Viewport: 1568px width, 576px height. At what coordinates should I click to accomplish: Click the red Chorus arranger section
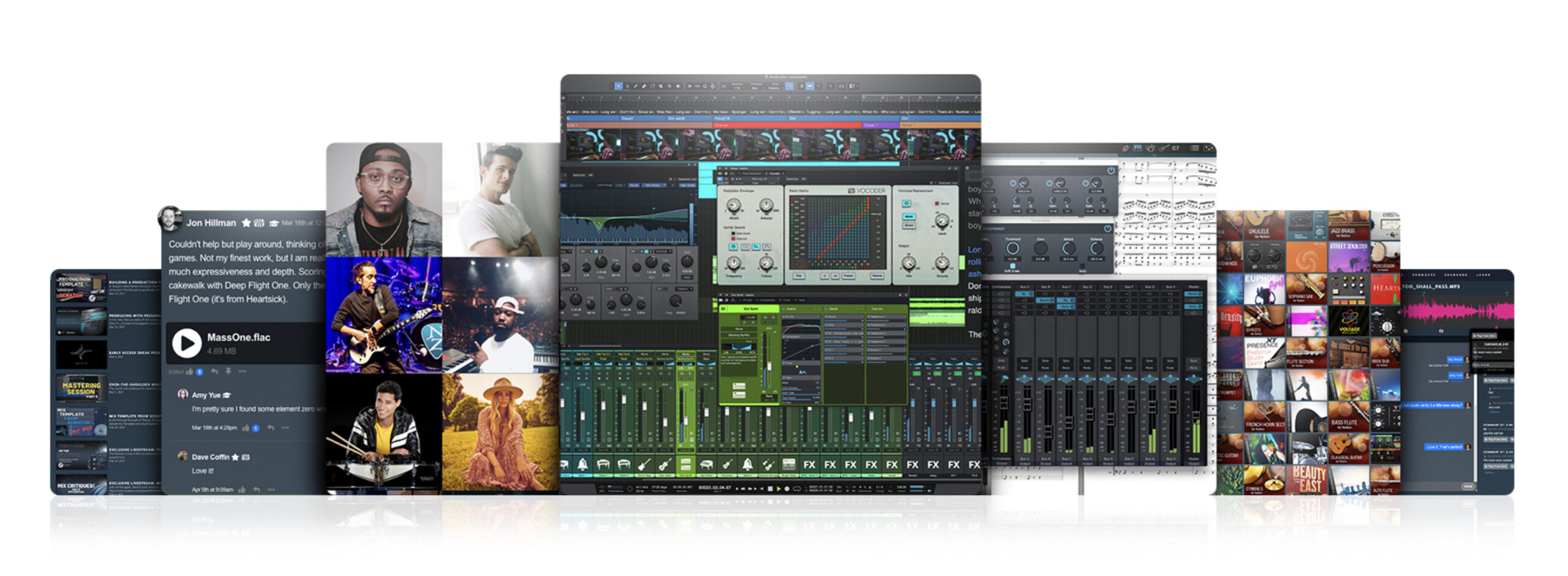pos(787,124)
